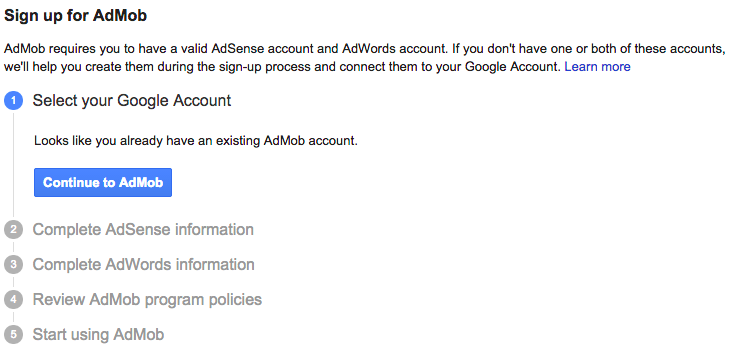Select the 'Select your Google Account' step

[132, 101]
